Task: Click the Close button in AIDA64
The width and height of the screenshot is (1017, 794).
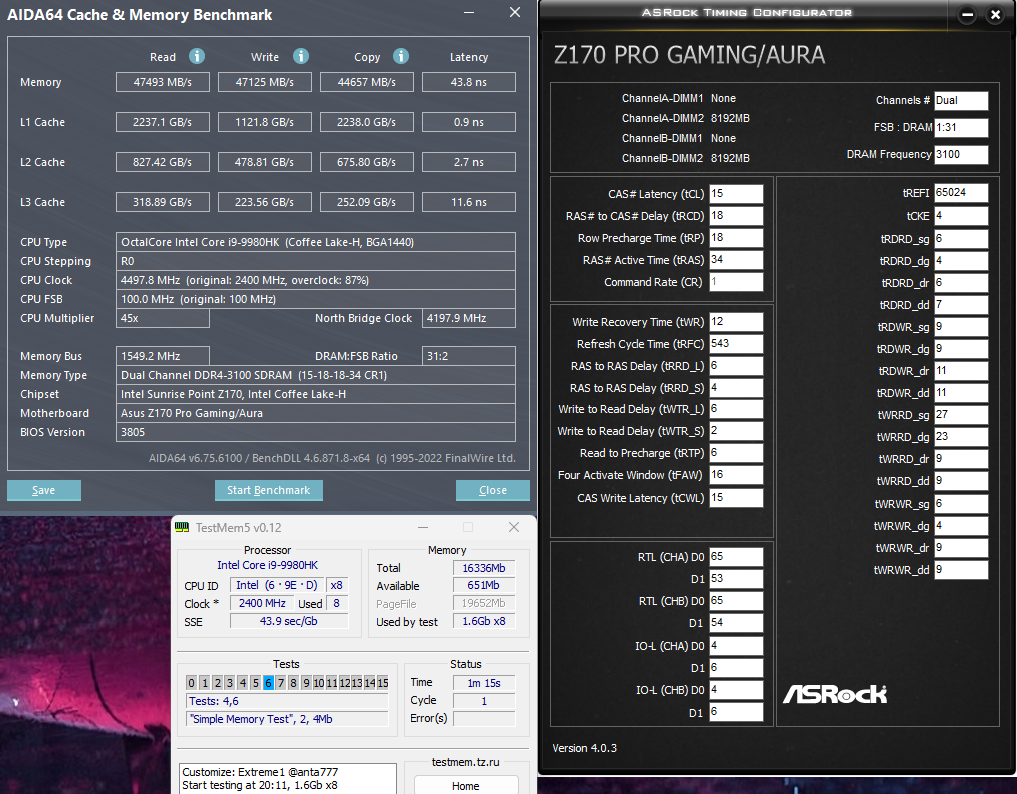Action: pos(493,490)
